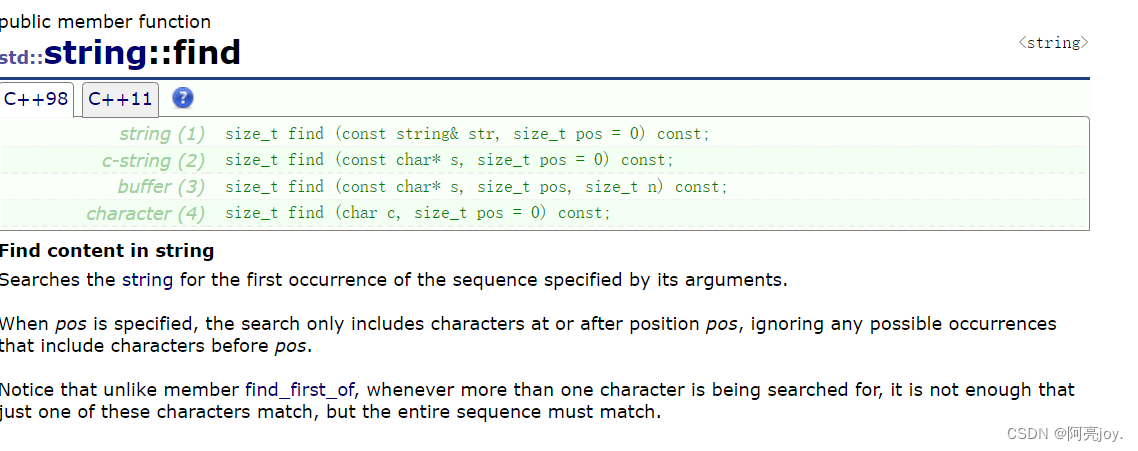The height and width of the screenshot is (451, 1138).
Task: Follow the find_first_of member link
Action: [301, 389]
